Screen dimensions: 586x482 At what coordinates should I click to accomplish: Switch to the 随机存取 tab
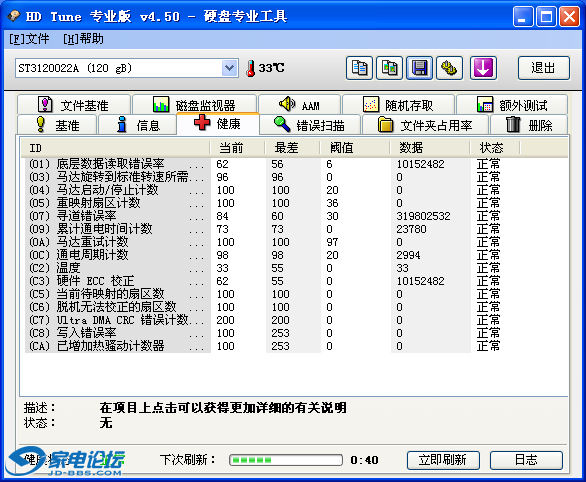[398, 105]
